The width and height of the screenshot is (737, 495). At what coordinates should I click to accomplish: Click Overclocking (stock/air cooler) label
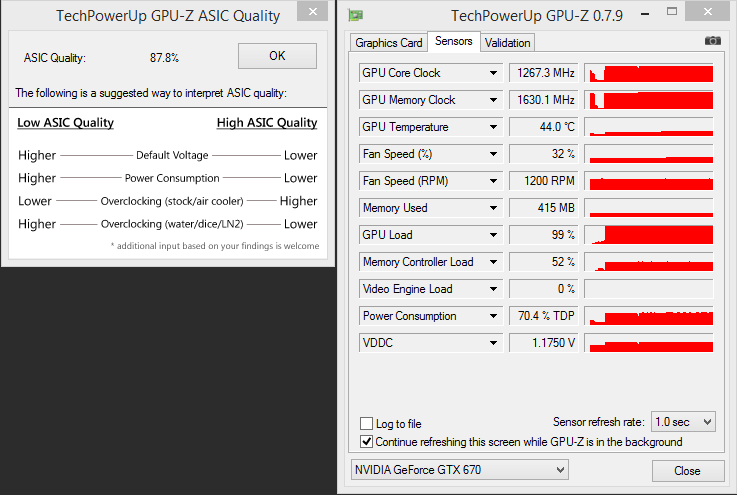172,201
